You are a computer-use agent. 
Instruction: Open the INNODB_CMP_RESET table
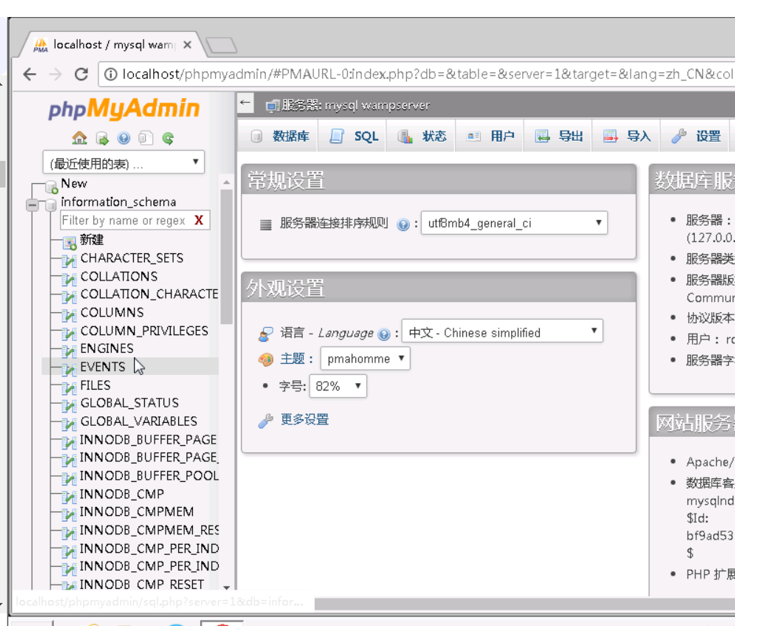tap(142, 584)
